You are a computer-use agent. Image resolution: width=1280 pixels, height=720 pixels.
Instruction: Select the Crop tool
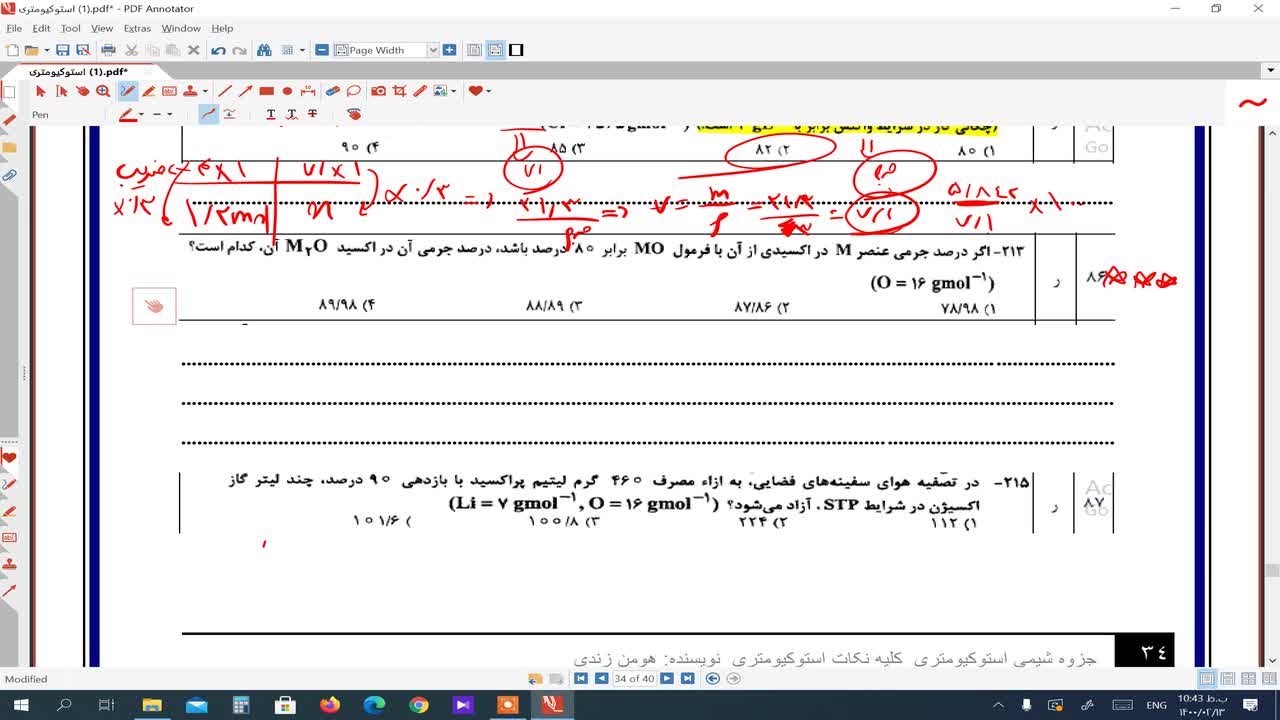click(400, 91)
